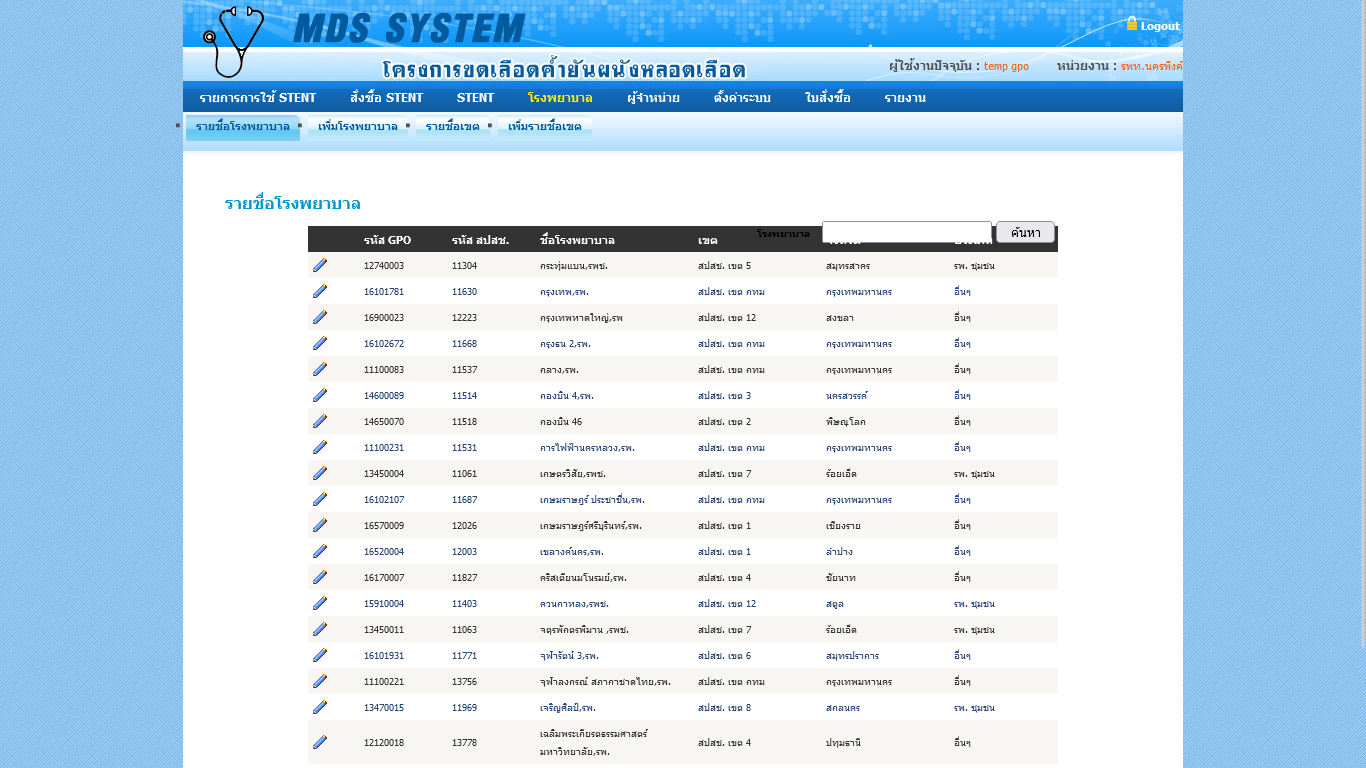Screen dimensions: 1366x768
Task: Open the เกษมราษฎร์ ประชาชื่น,รพ. hospital link
Action: 592,499
